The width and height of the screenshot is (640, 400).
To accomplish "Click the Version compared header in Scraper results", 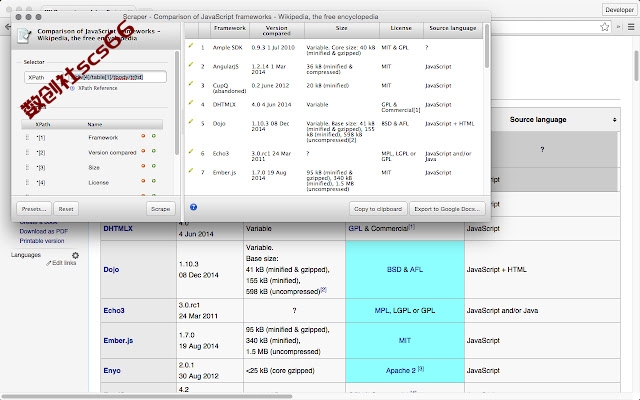I will 276,31.
